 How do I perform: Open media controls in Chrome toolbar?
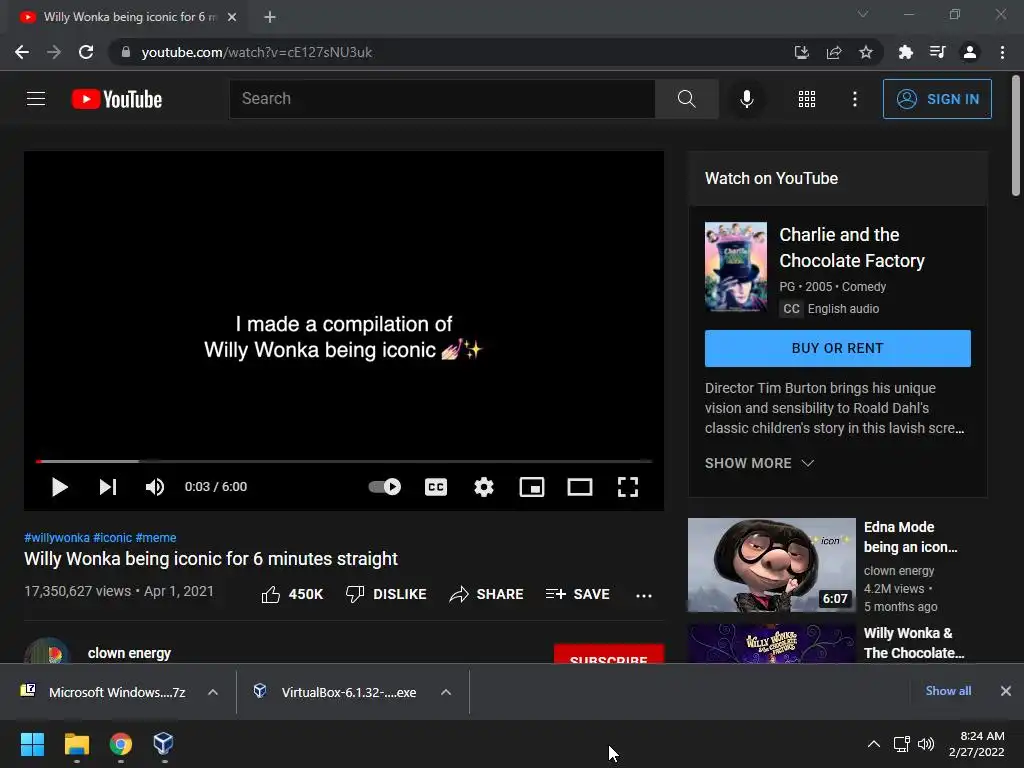point(937,52)
